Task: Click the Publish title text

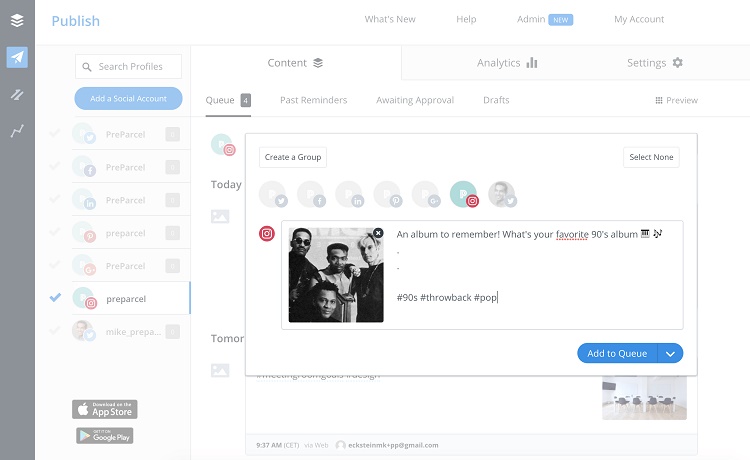Action: [x=76, y=21]
